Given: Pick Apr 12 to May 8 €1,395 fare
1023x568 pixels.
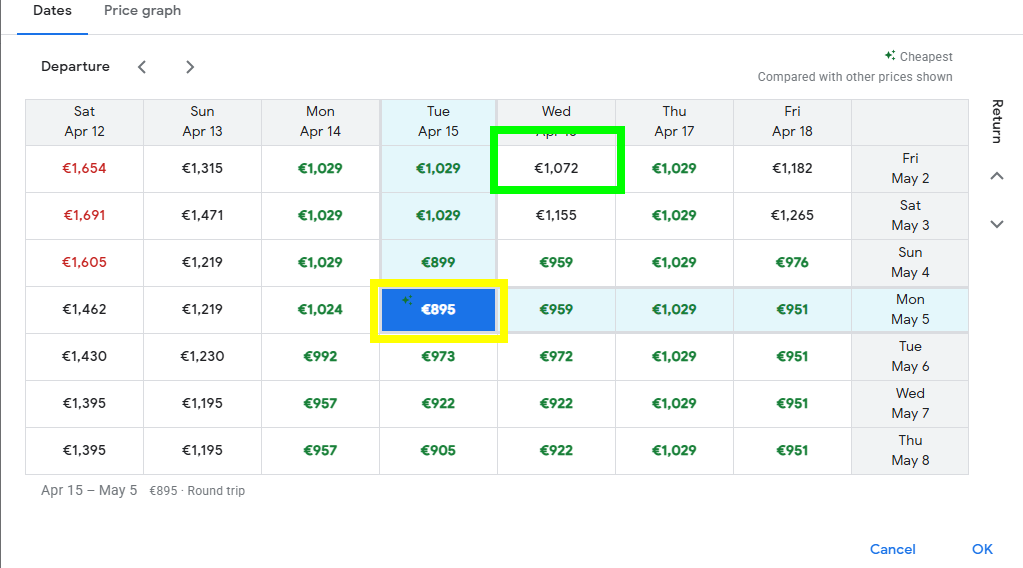Looking at the screenshot, I should point(84,450).
